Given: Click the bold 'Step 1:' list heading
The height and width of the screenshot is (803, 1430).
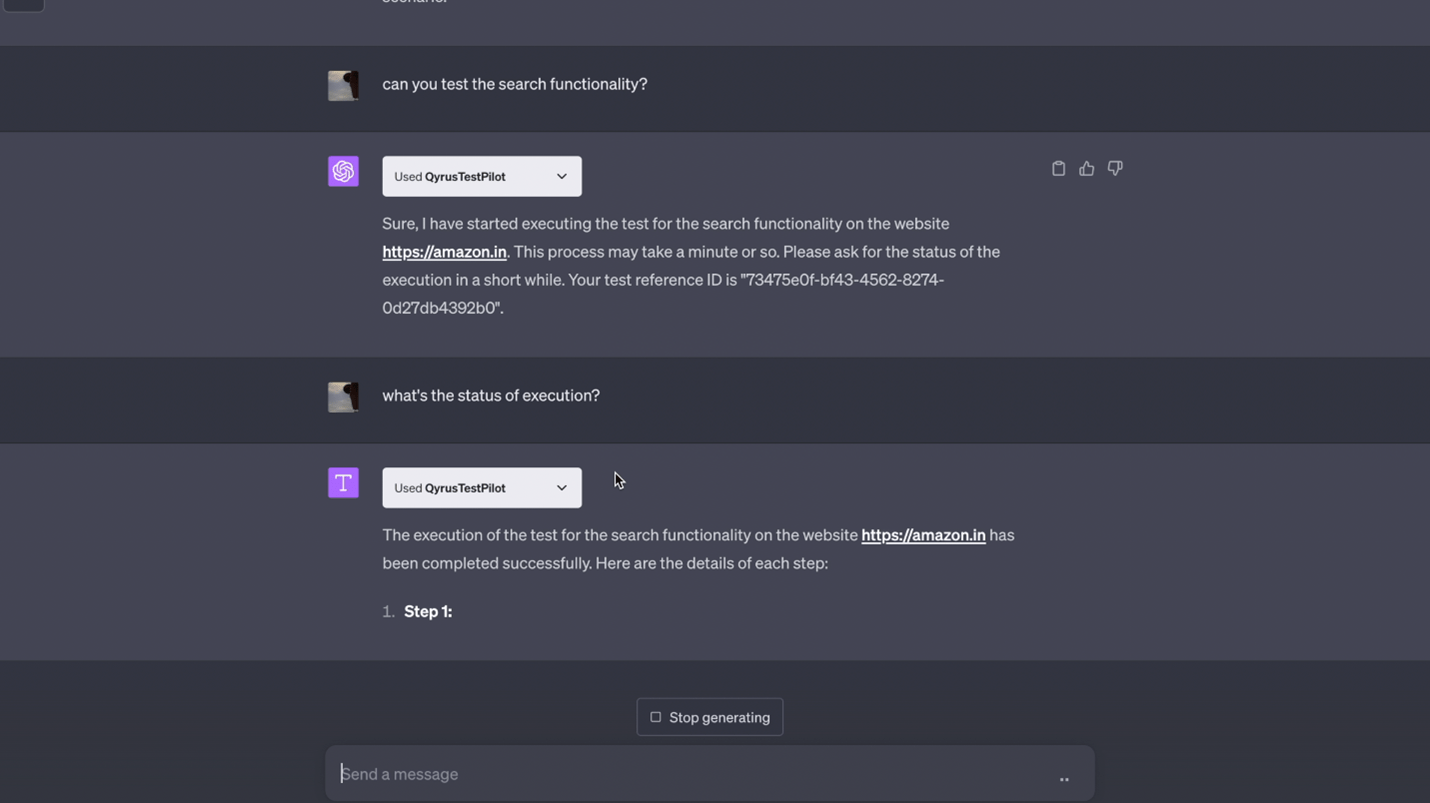Looking at the screenshot, I should pyautogui.click(x=427, y=611).
